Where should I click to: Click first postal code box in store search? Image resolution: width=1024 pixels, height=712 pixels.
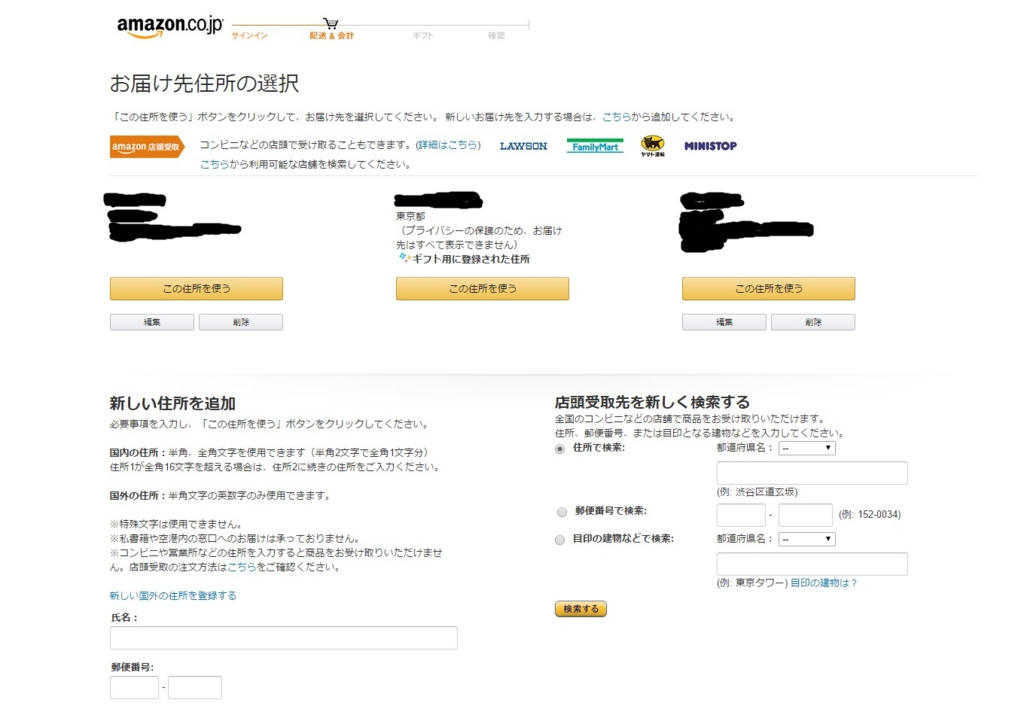point(741,515)
